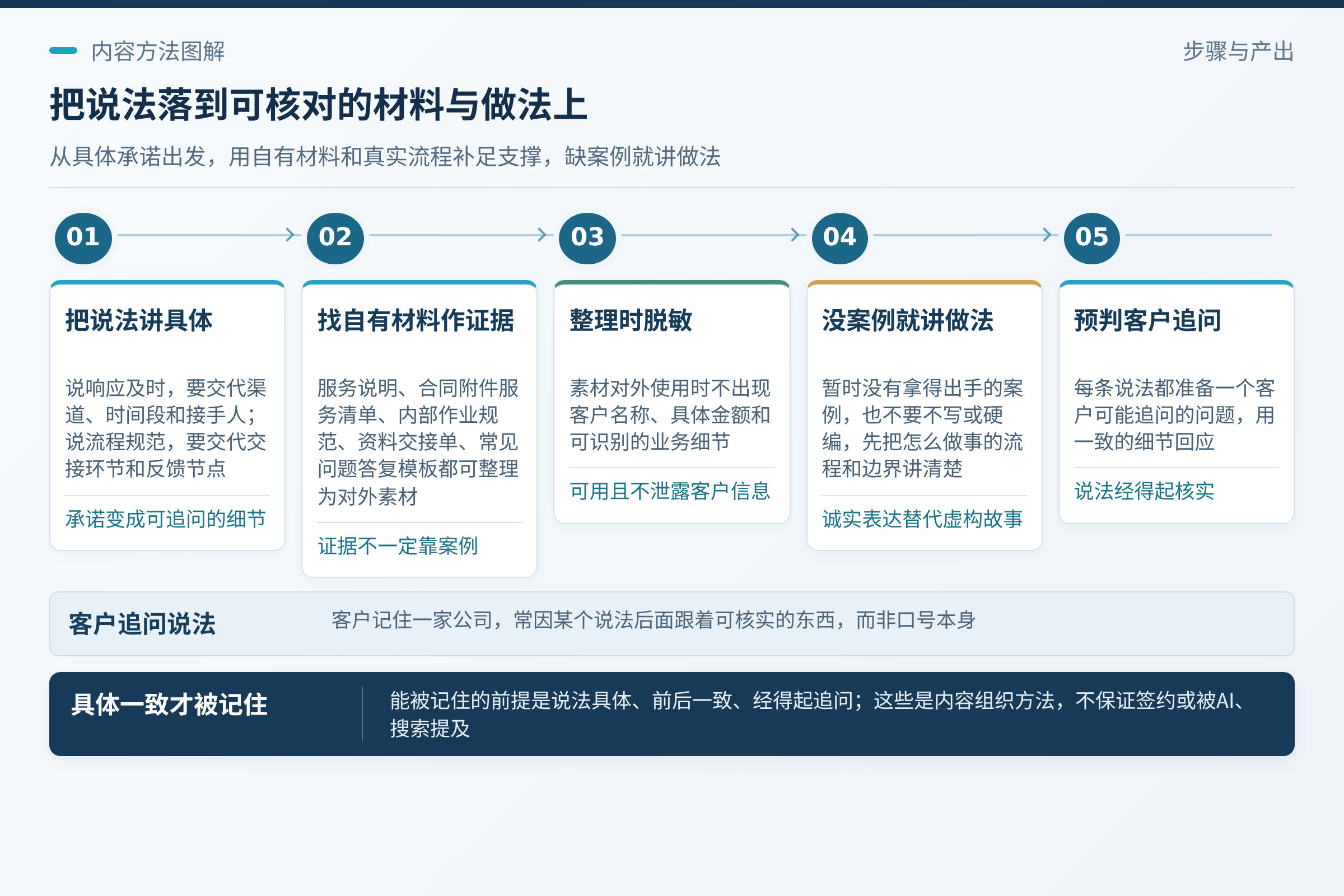Click the paragraph starting 服务说明、合同附件
The height and width of the screenshot is (896, 1344).
click(x=418, y=442)
